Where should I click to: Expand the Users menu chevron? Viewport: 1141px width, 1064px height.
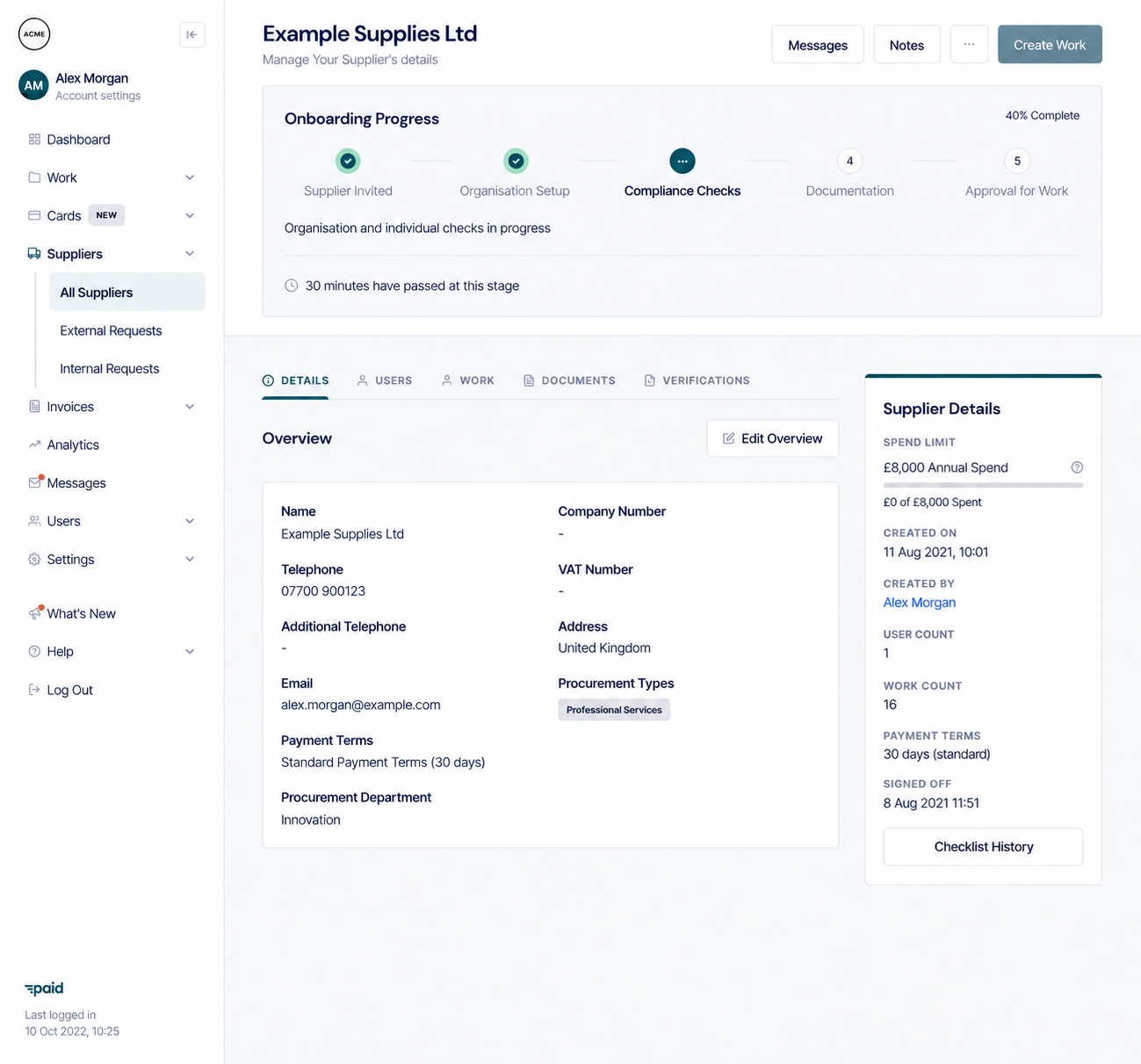pyautogui.click(x=190, y=521)
